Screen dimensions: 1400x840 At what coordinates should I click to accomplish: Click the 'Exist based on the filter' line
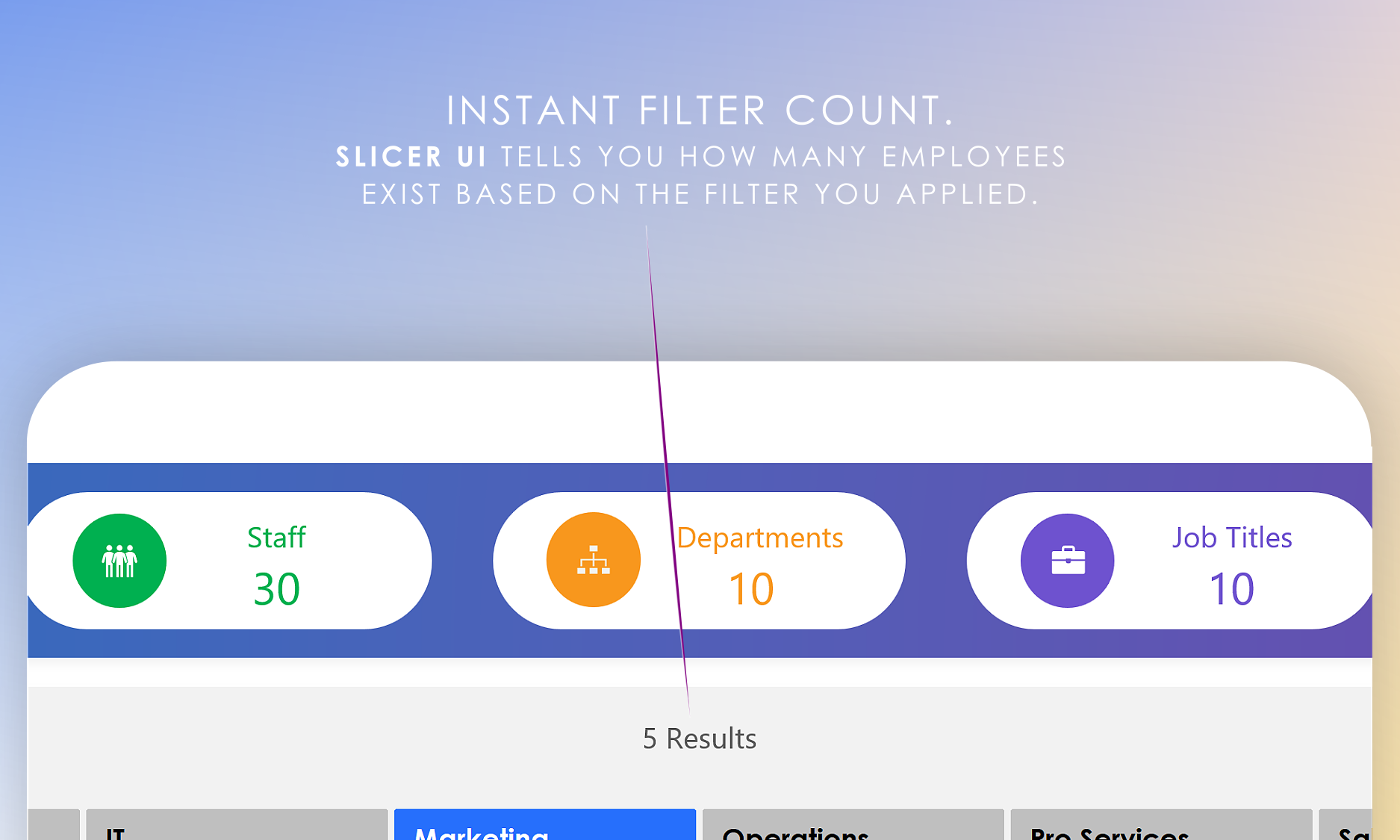(700, 194)
